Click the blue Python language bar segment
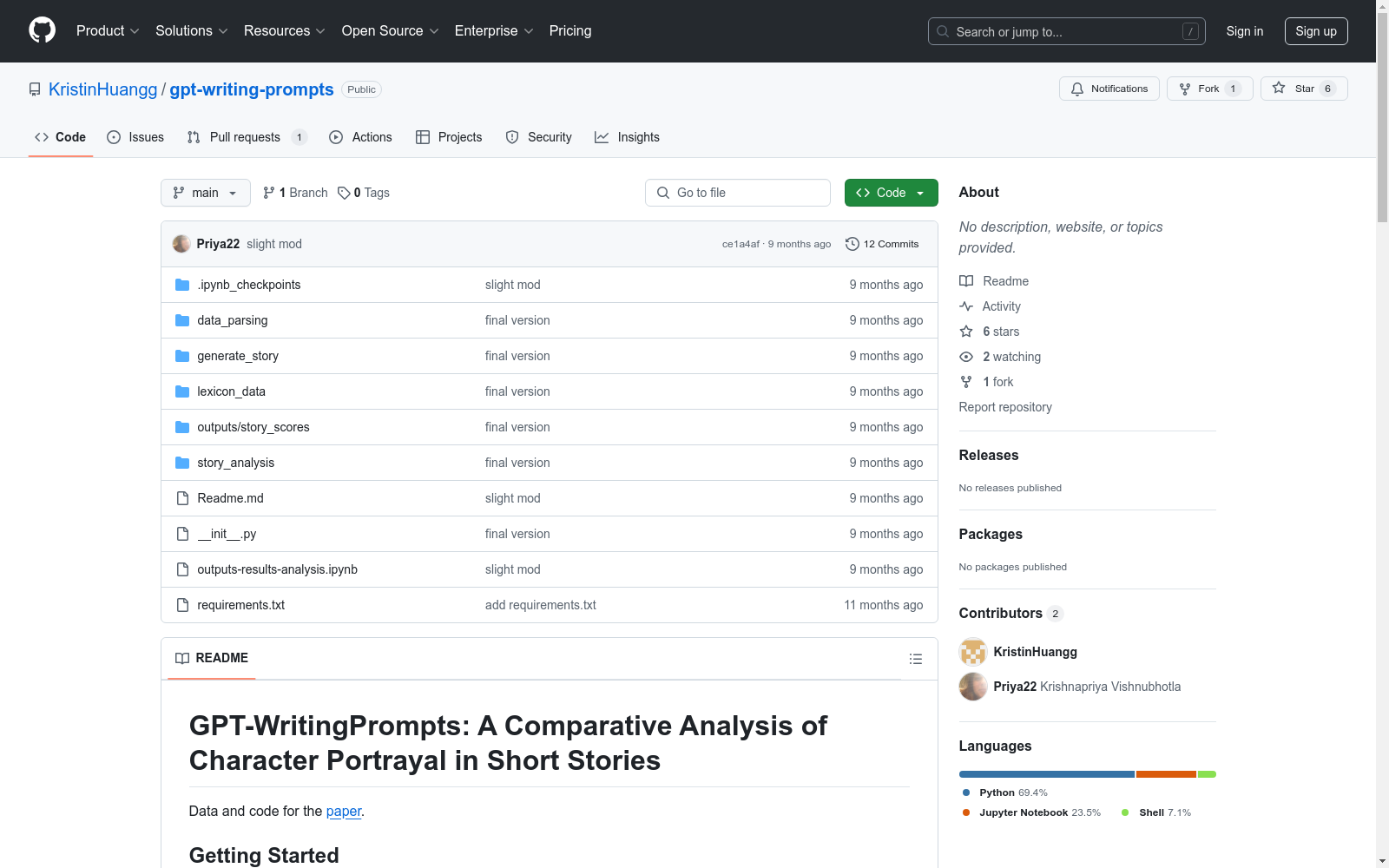 (1047, 774)
